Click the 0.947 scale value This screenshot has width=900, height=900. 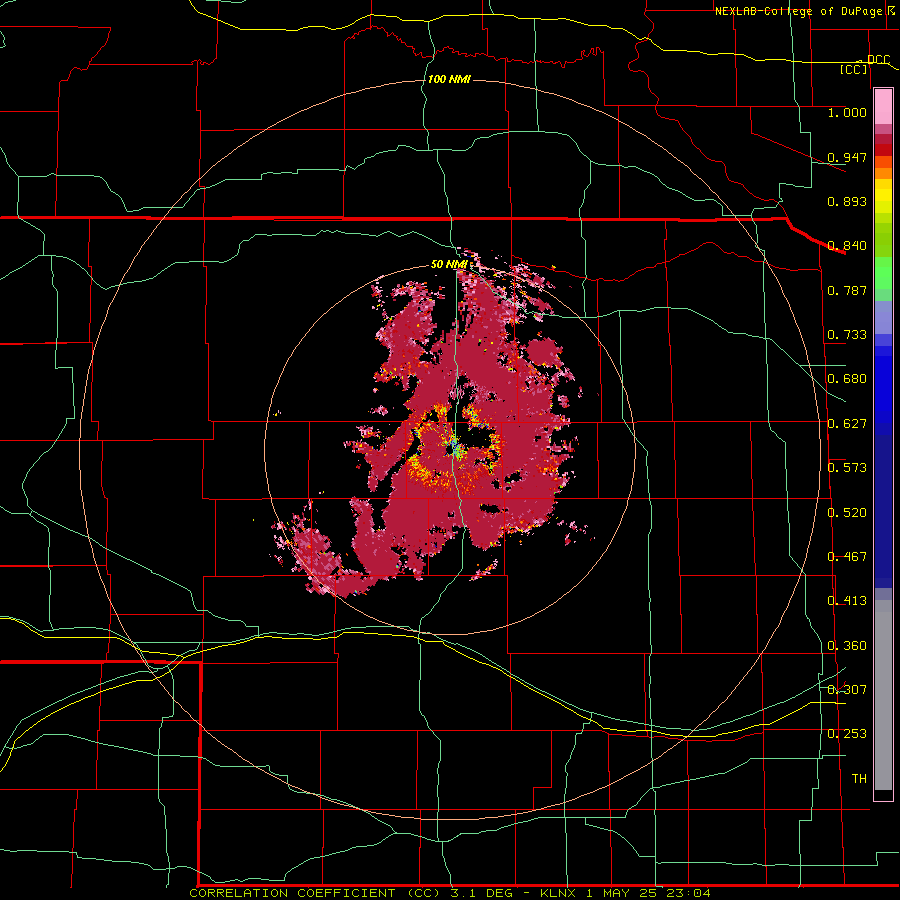pyautogui.click(x=847, y=157)
